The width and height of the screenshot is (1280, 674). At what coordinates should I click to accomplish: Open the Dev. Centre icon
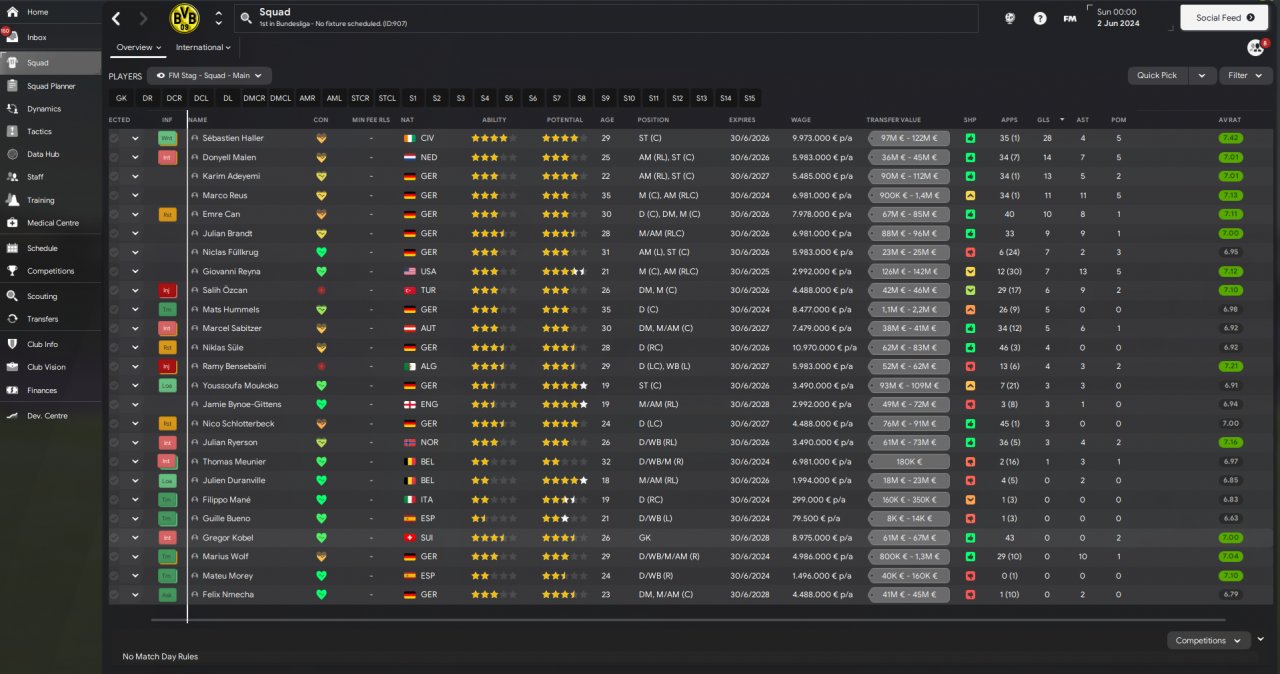12,415
